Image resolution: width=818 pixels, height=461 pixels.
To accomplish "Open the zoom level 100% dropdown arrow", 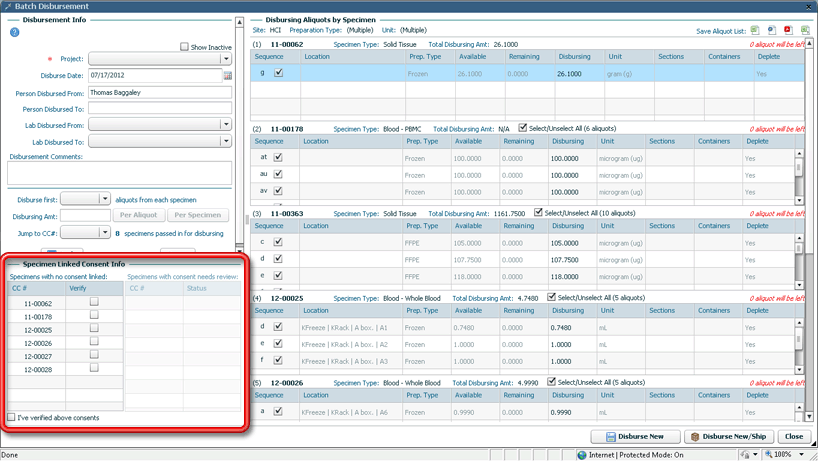I will [x=801, y=455].
